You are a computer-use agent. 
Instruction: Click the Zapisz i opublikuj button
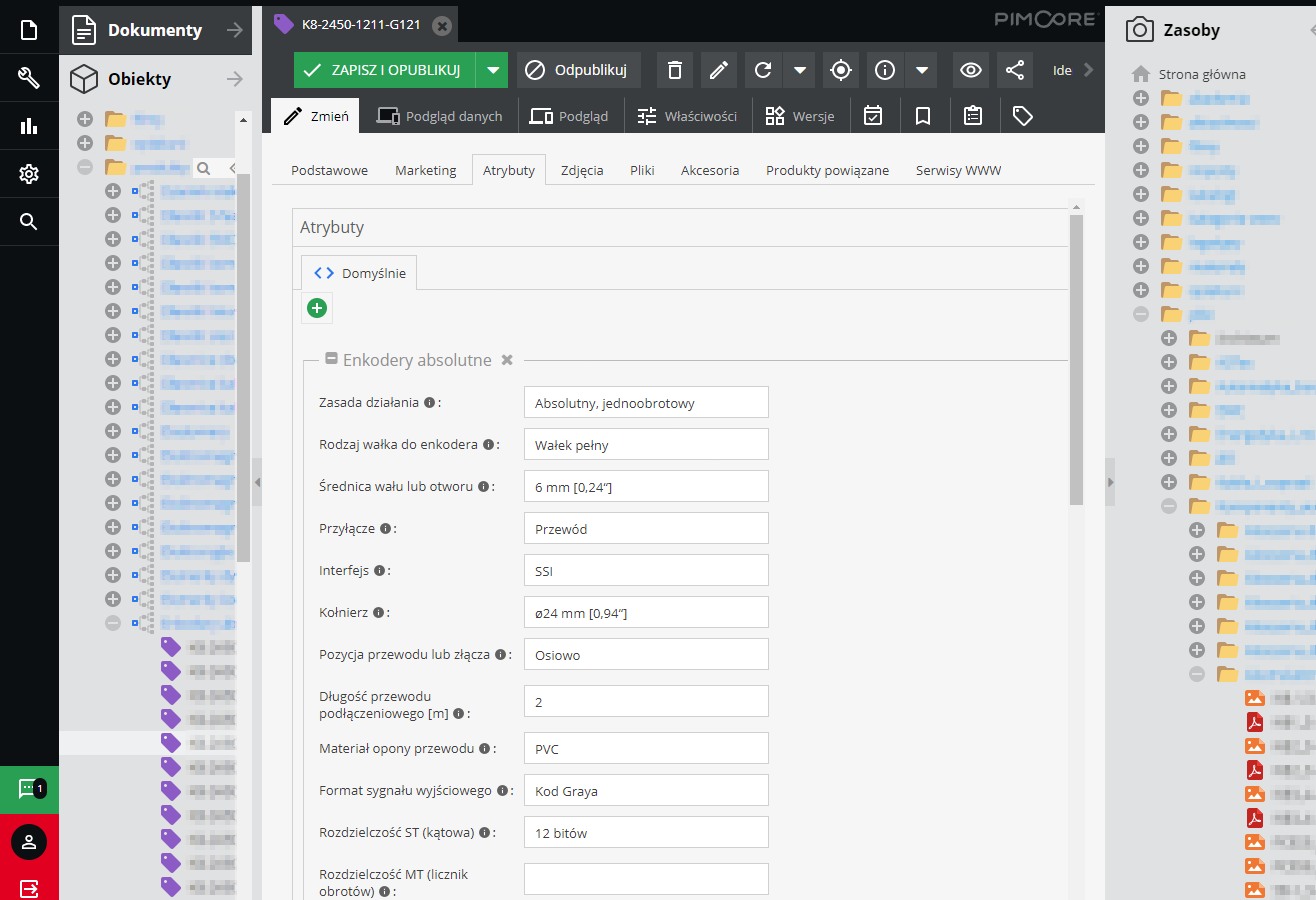coord(385,70)
